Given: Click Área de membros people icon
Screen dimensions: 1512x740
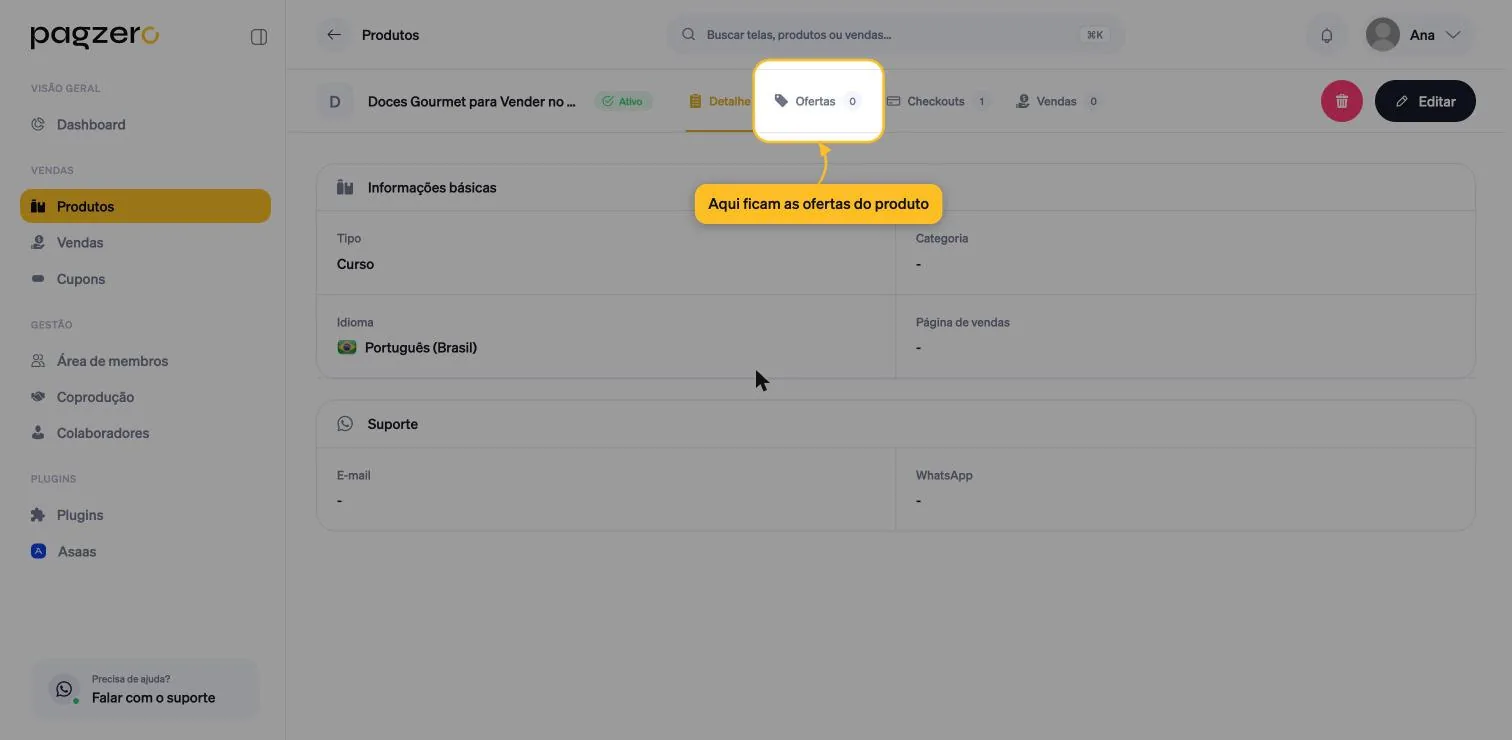Looking at the screenshot, I should click(x=38, y=361).
